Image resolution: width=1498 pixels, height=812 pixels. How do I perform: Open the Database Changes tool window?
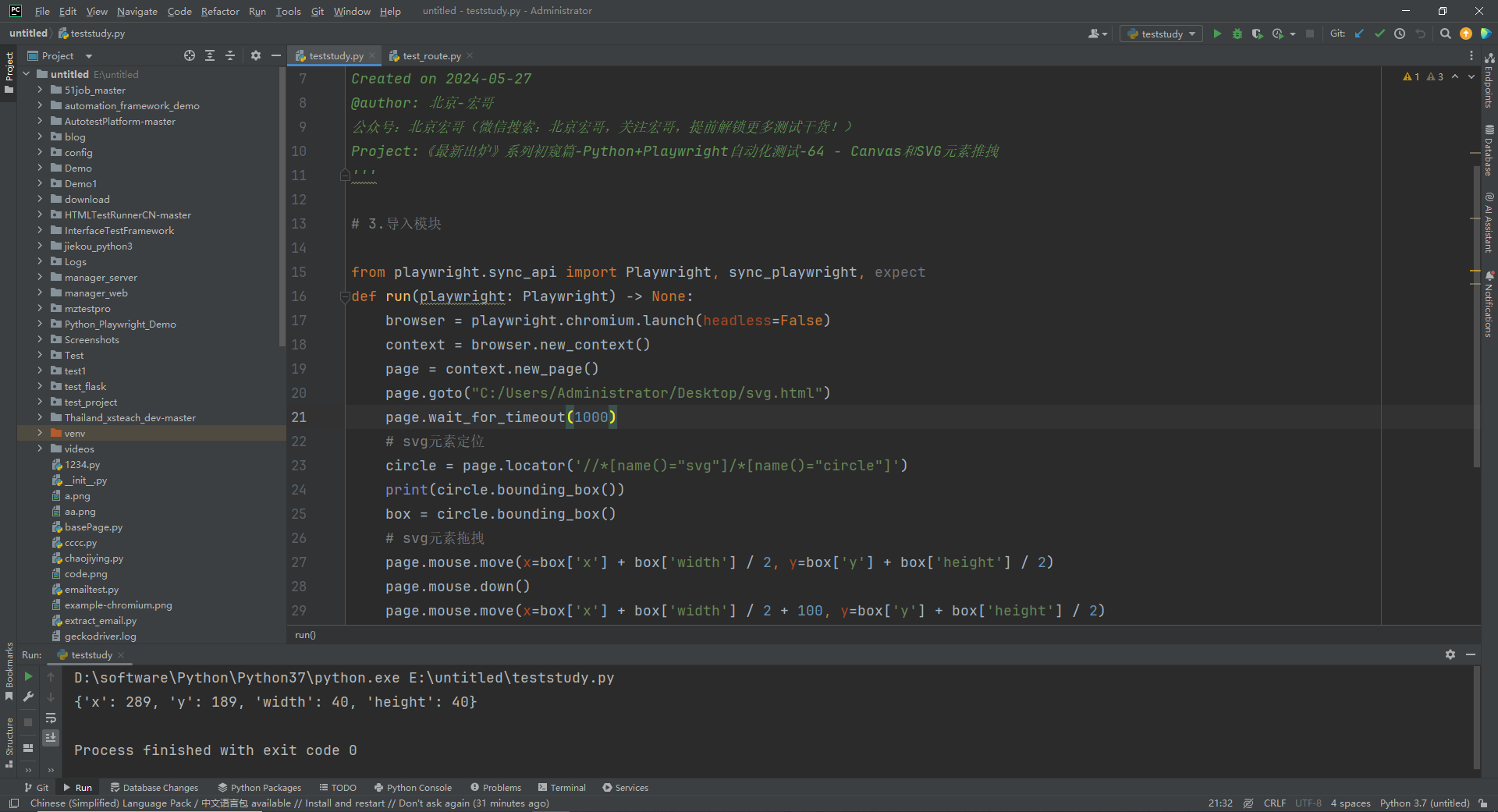click(154, 787)
